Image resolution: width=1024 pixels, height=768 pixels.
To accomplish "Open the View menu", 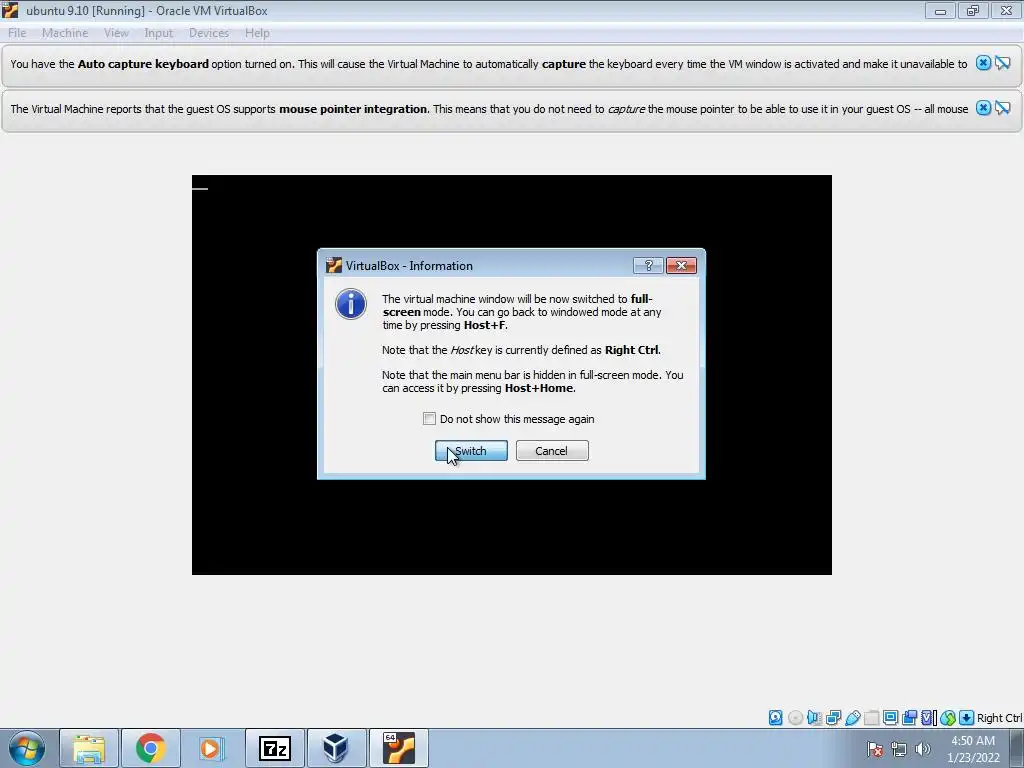I will [x=116, y=33].
